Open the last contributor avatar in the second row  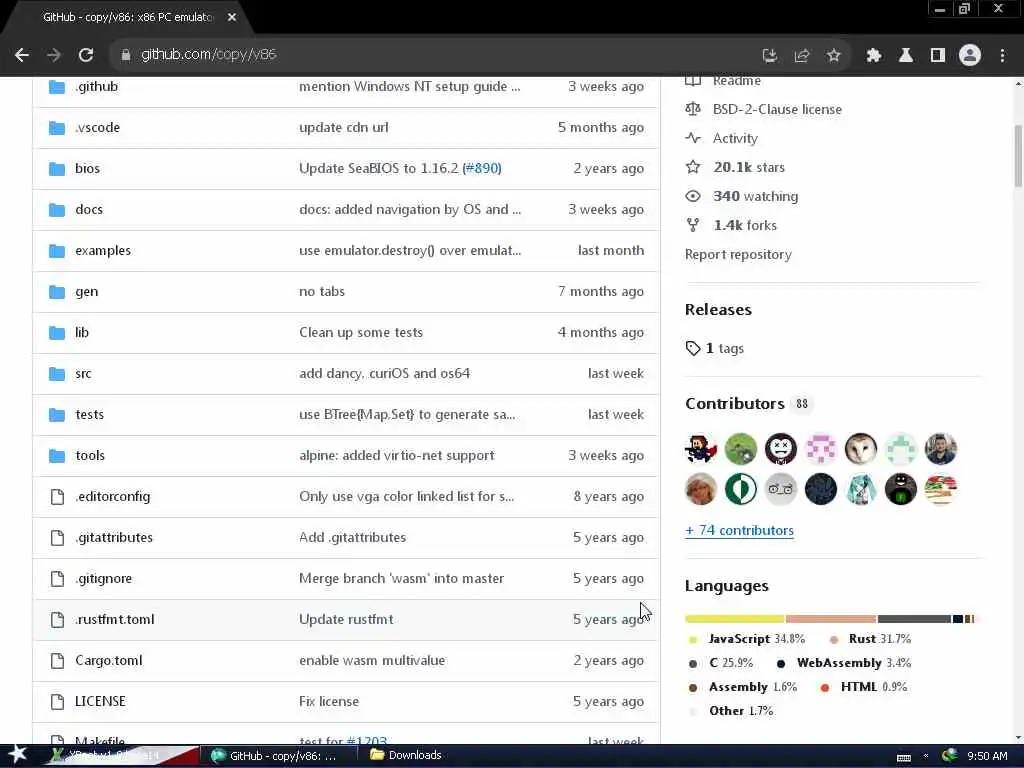pos(941,489)
